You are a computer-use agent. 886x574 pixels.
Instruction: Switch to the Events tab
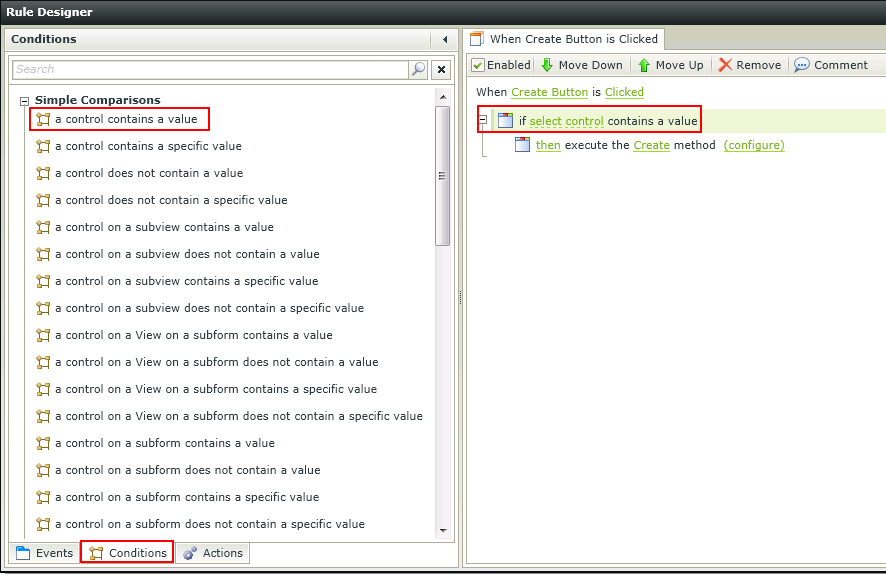click(45, 553)
